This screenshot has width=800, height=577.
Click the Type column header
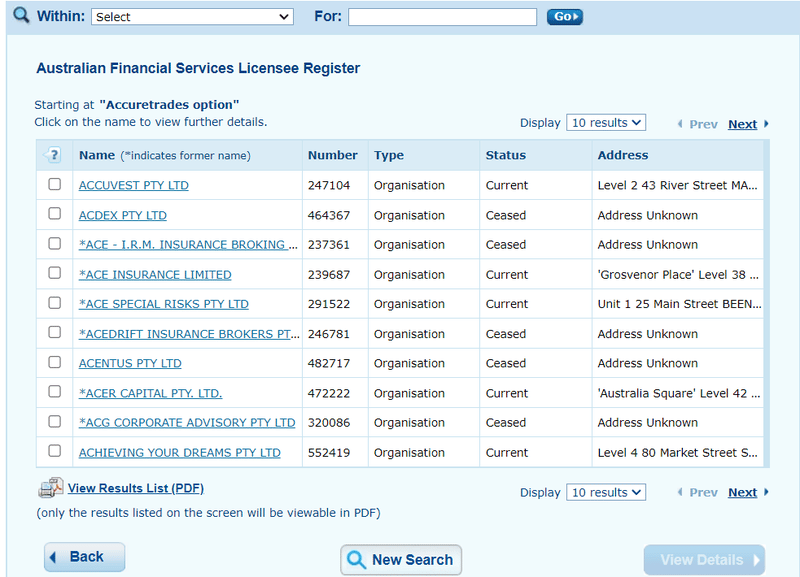coord(389,155)
